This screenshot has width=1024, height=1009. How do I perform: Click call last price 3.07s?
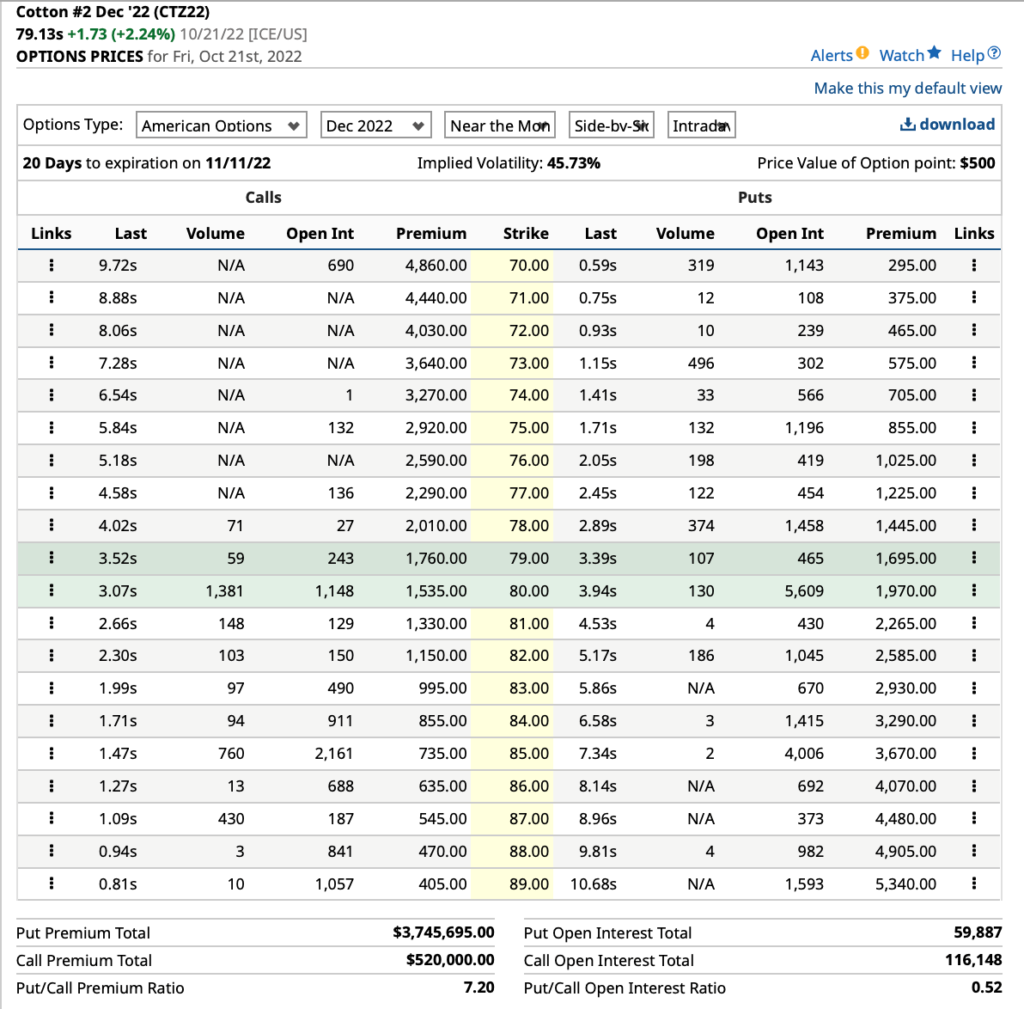click(118, 591)
